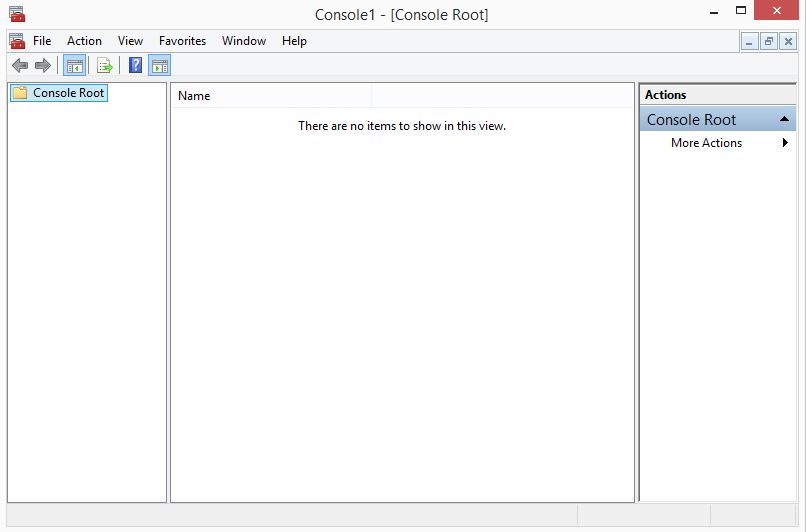Open the Favorites menu

coord(182,41)
